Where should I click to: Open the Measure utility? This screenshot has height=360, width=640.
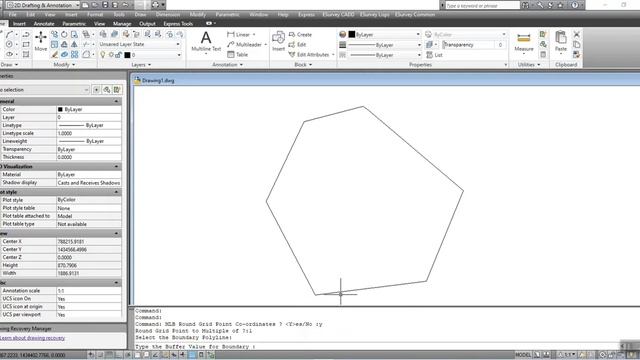tap(524, 42)
